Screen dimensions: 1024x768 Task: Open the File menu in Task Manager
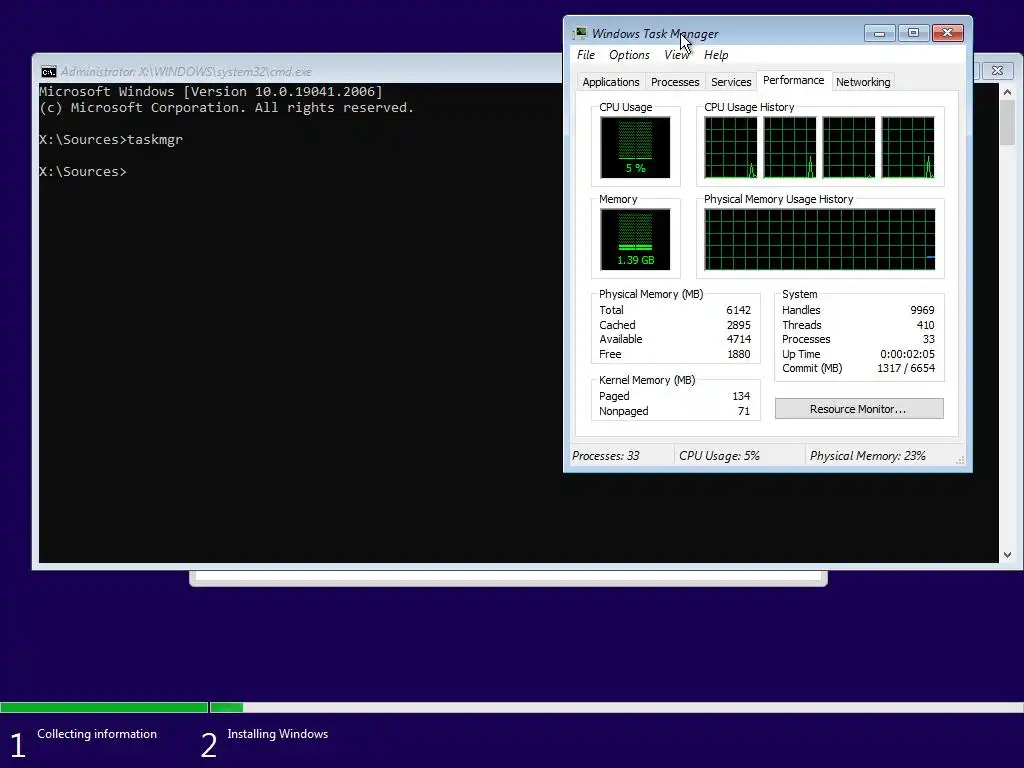point(586,55)
